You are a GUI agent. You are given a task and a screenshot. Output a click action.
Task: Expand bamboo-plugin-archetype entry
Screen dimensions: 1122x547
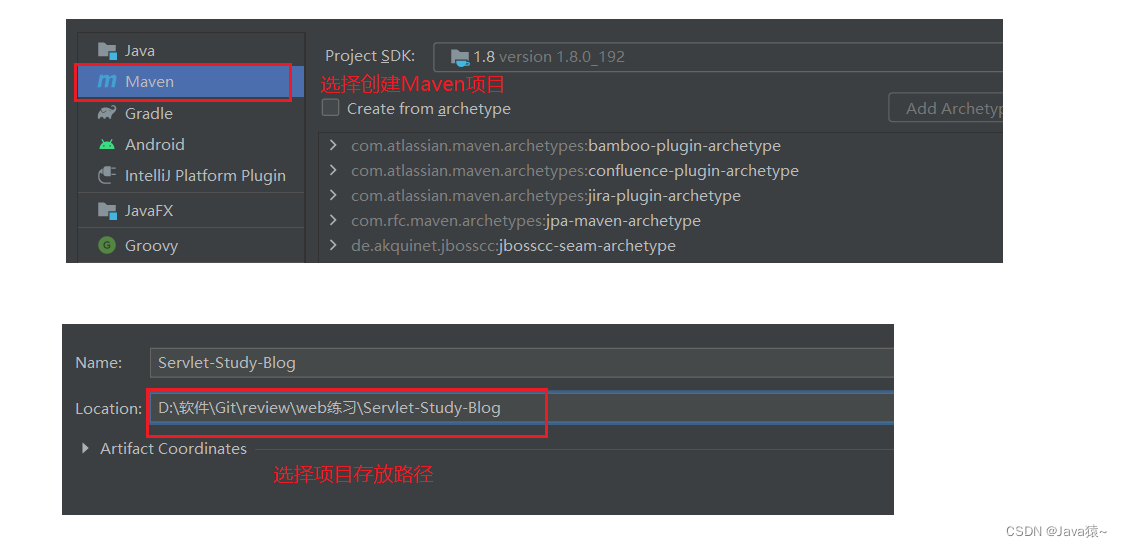click(x=333, y=145)
